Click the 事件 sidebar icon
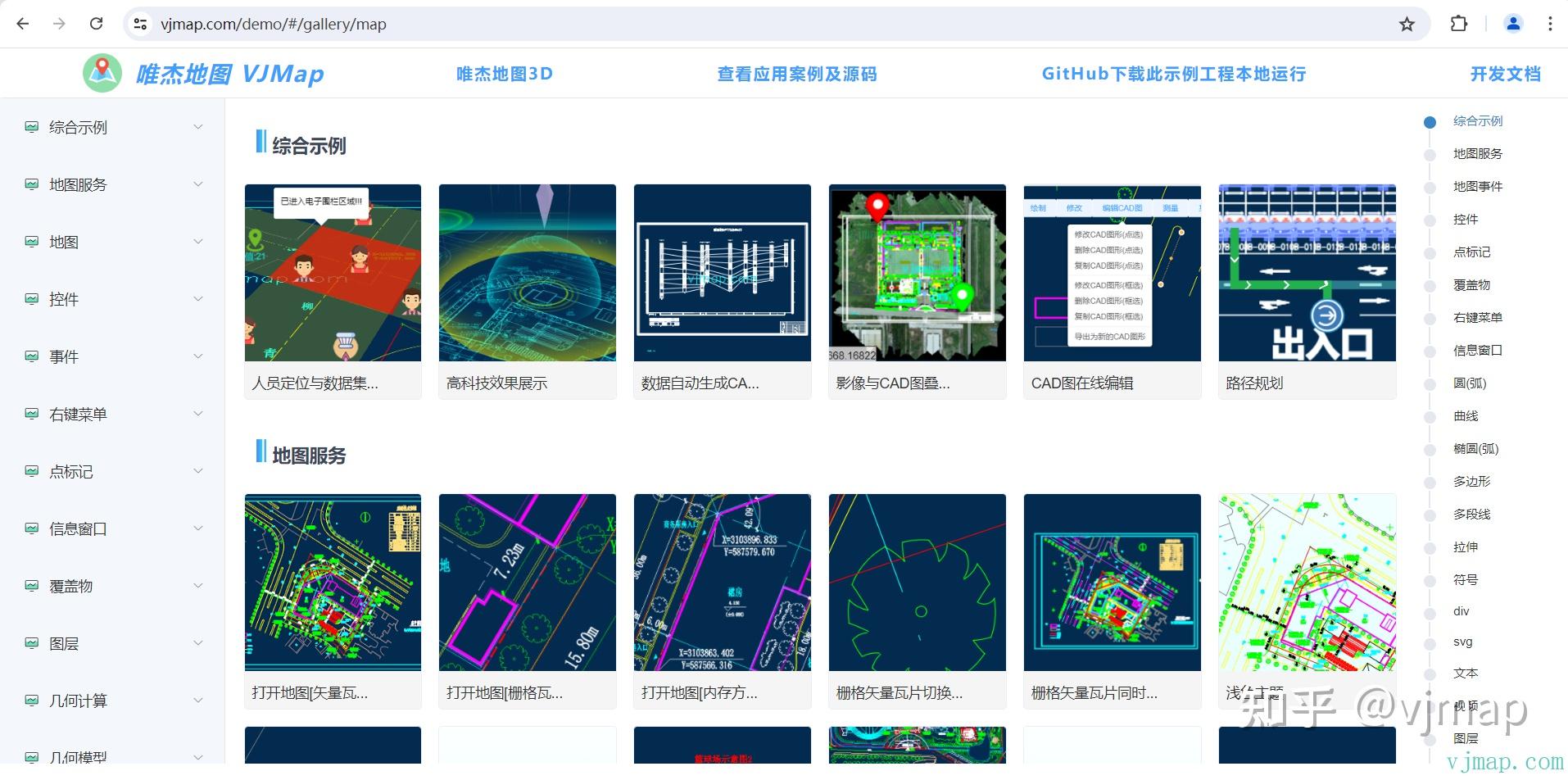 (x=30, y=356)
